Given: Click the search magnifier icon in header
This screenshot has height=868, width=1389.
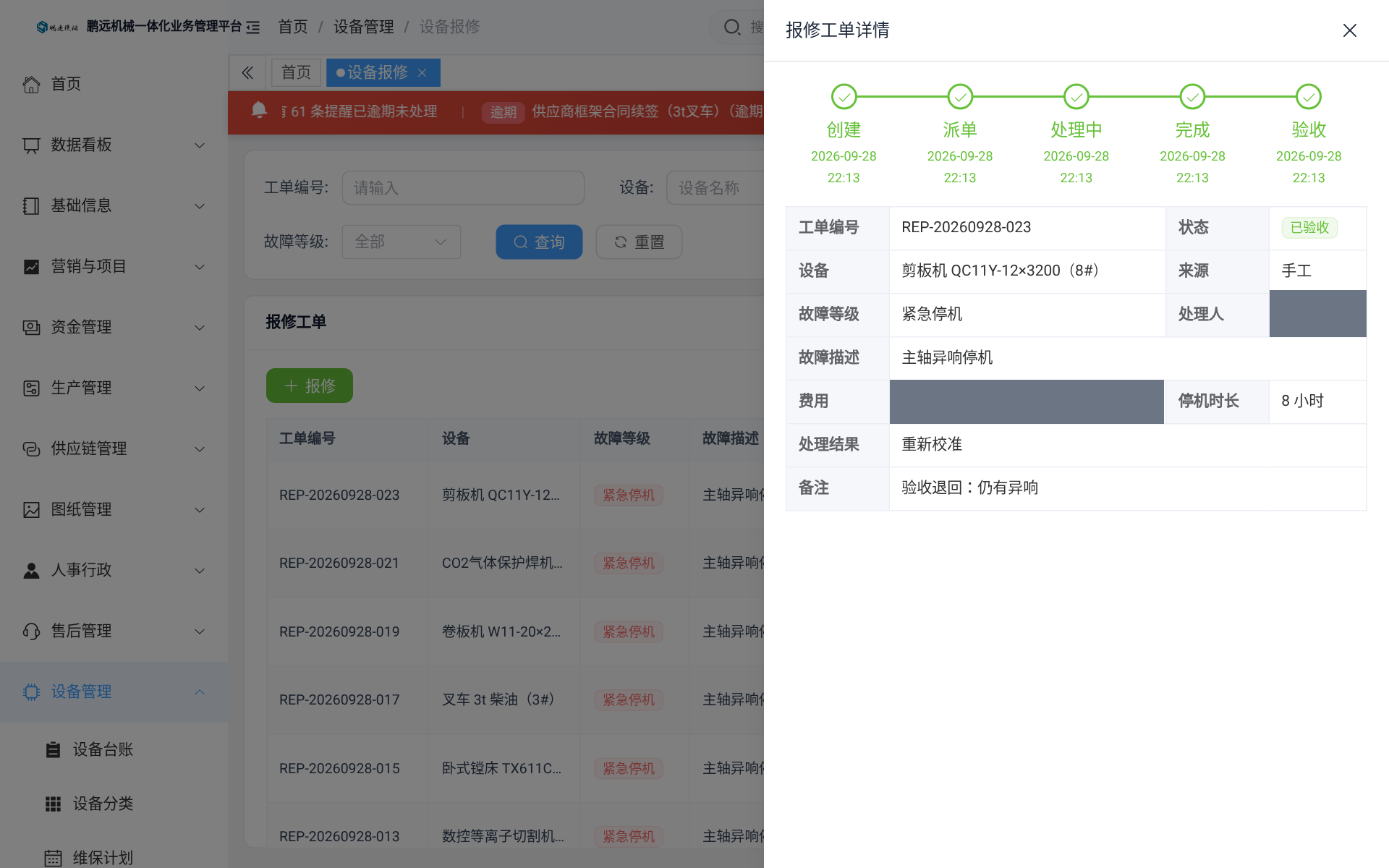Looking at the screenshot, I should (x=732, y=27).
